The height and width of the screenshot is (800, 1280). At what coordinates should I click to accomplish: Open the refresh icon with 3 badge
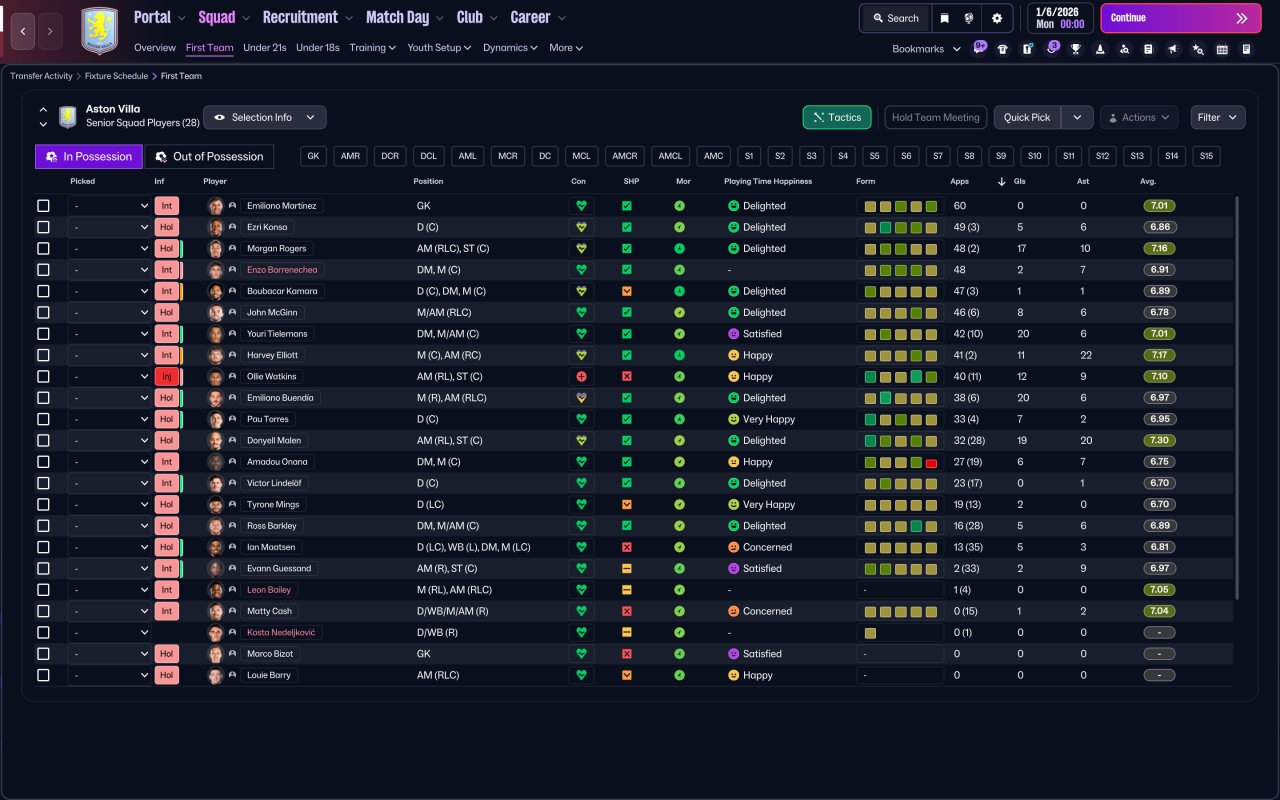1051,48
